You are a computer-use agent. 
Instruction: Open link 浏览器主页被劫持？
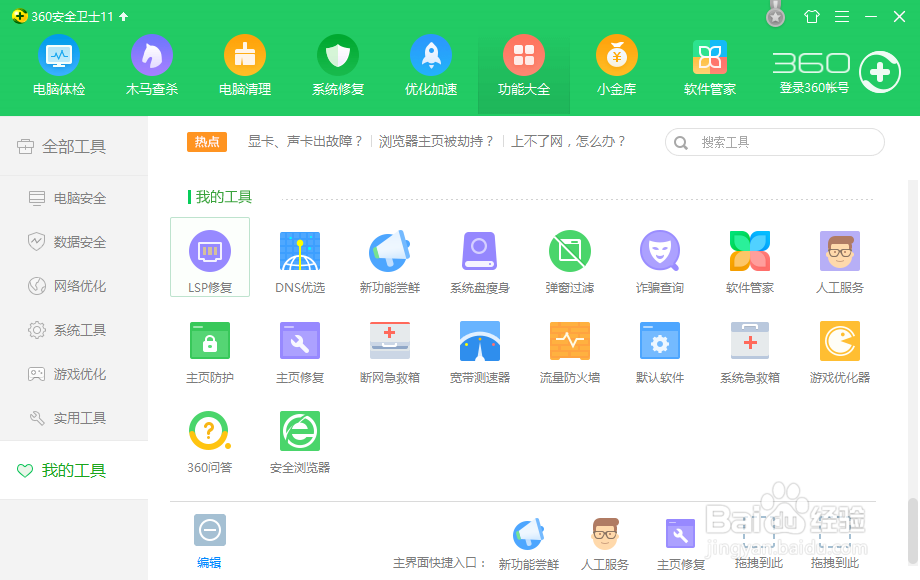pos(437,141)
